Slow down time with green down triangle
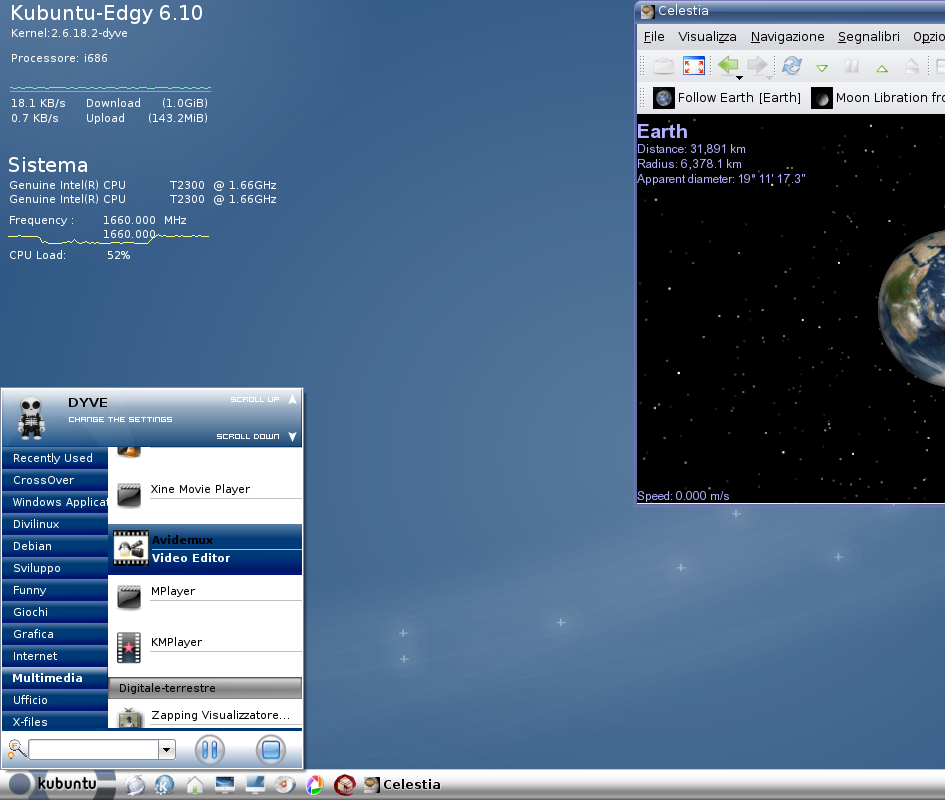945x800 pixels. pyautogui.click(x=821, y=68)
